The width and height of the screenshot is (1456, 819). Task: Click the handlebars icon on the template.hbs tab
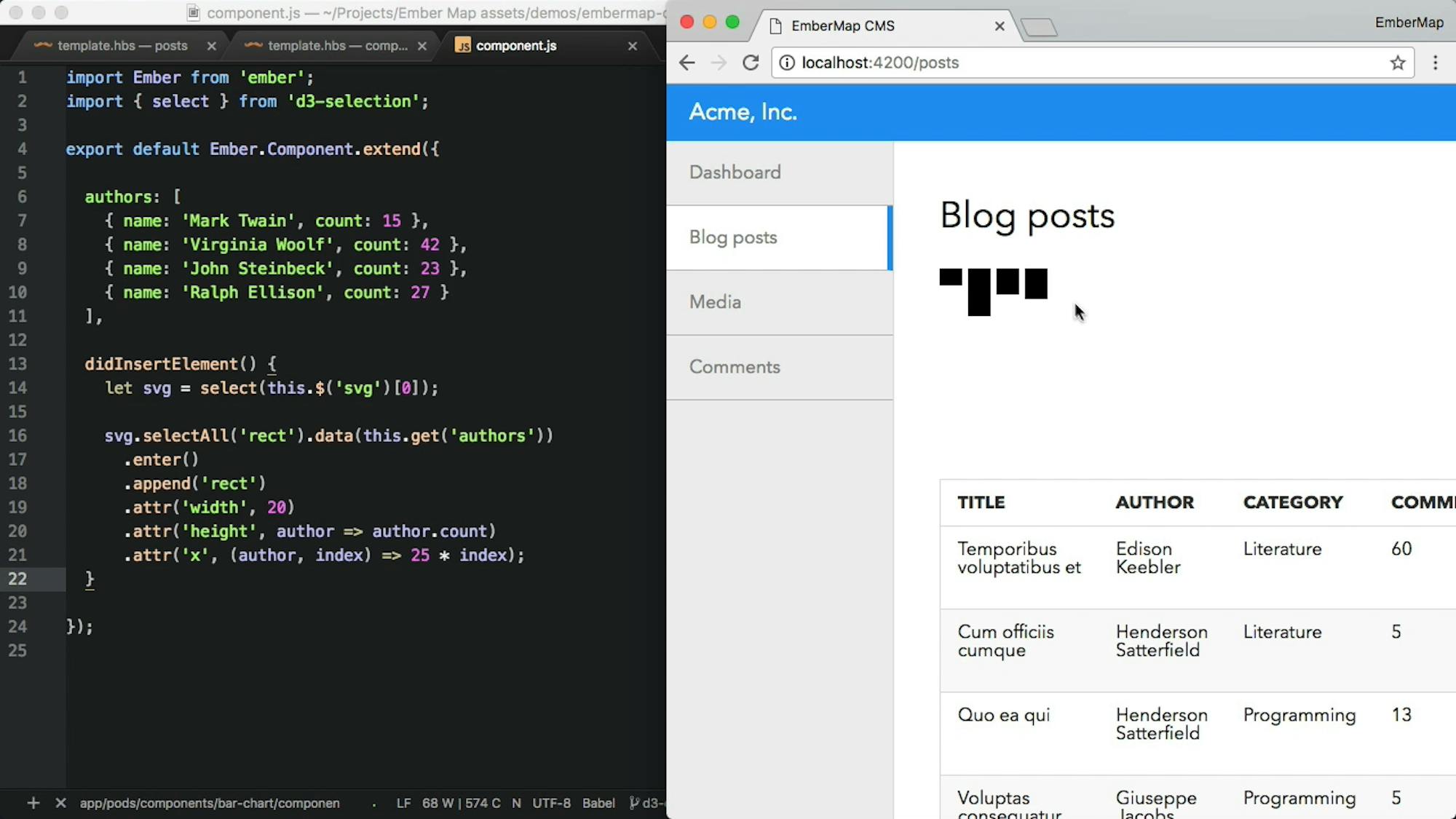[42, 45]
